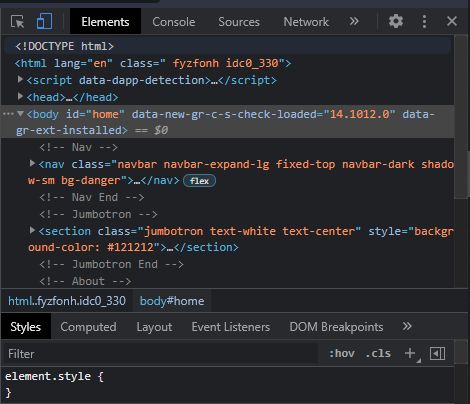Toggle the device toolbar icon
470x404 pixels.
click(44, 22)
